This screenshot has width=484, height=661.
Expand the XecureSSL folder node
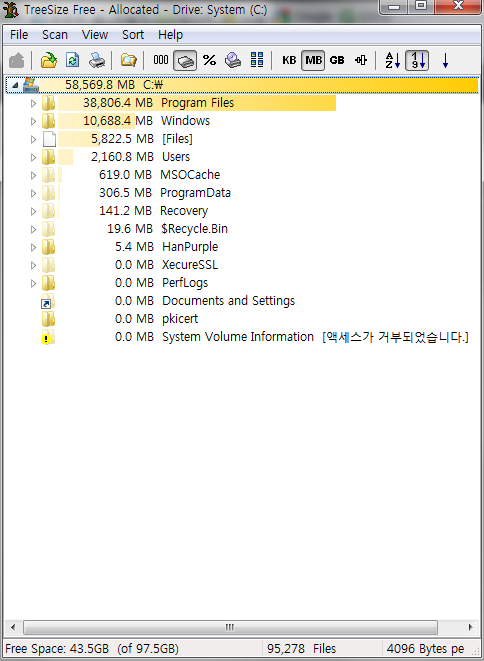tap(33, 266)
